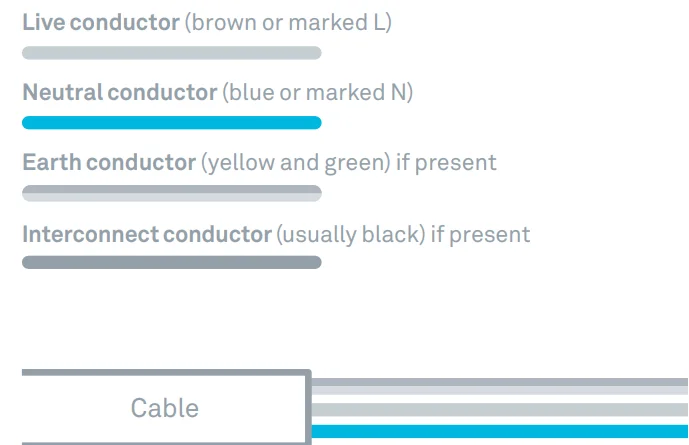Click the bold 'Neutral conductor' label
689x445 pixels.
tap(119, 93)
